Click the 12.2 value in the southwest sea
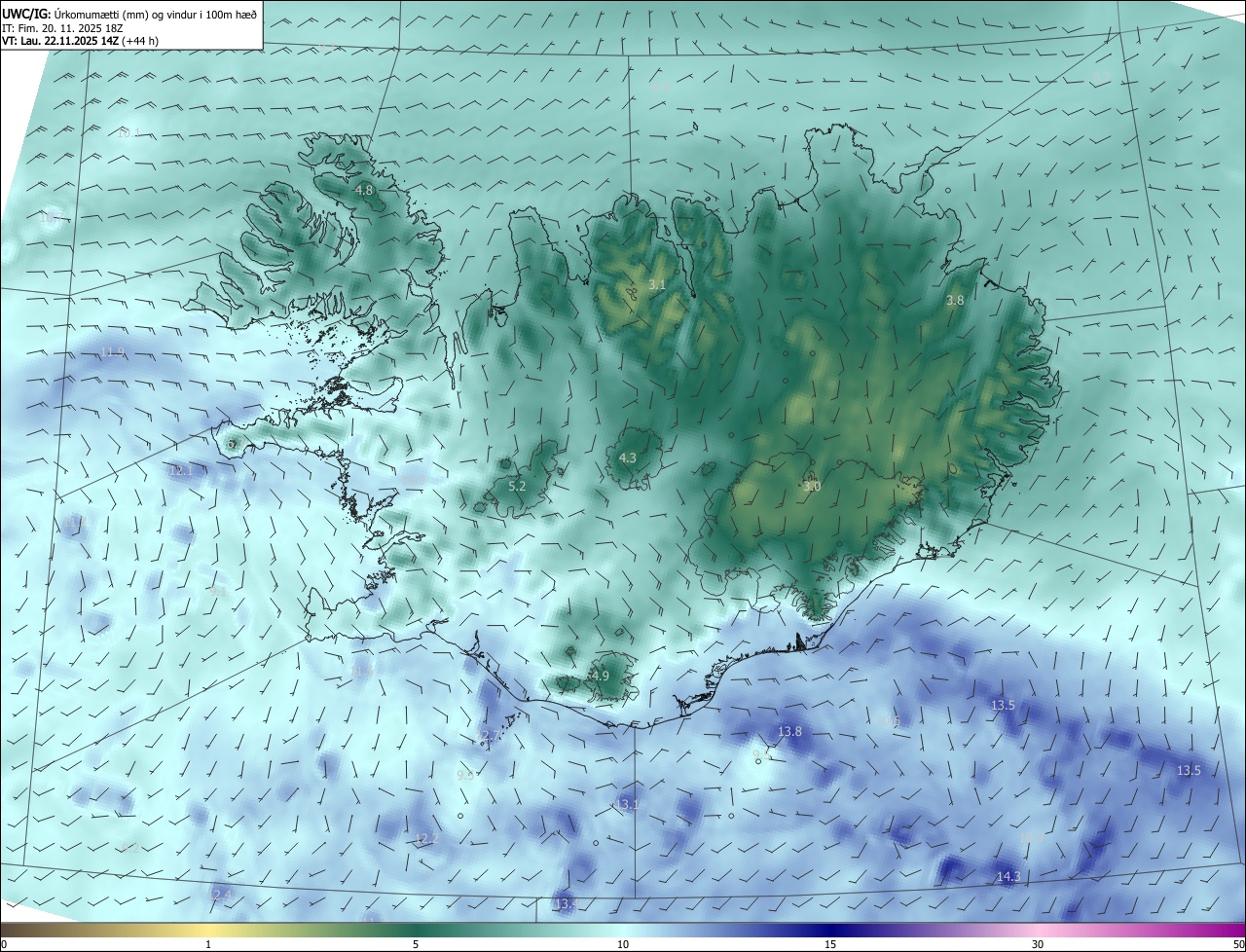The width and height of the screenshot is (1246, 952). [426, 838]
